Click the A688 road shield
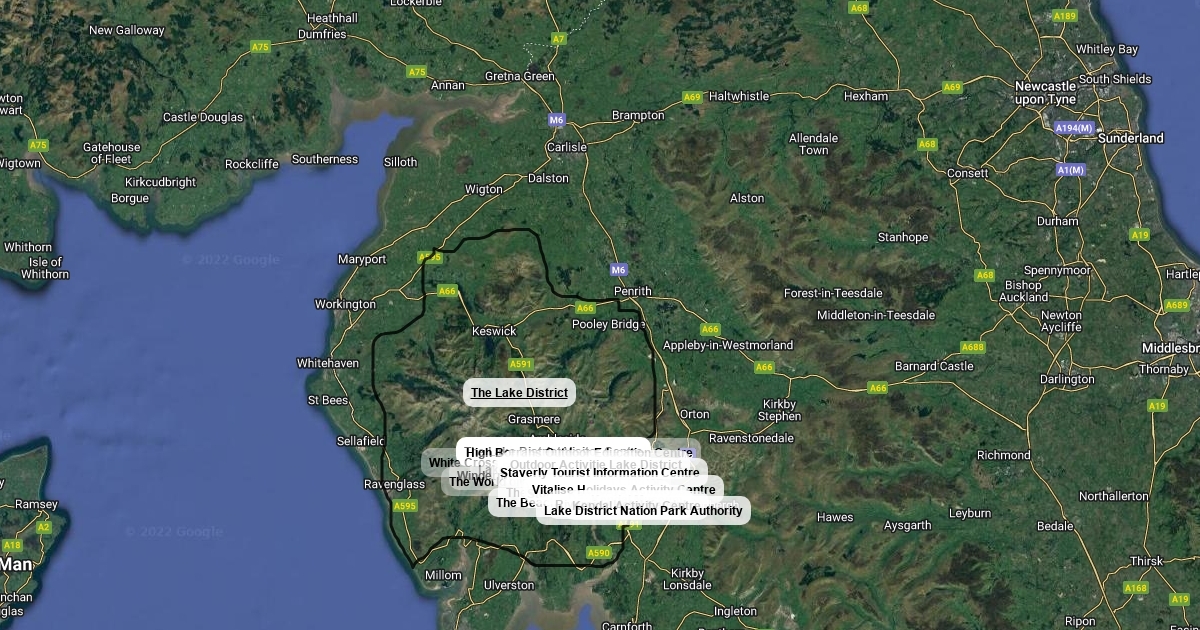 pyautogui.click(x=972, y=347)
